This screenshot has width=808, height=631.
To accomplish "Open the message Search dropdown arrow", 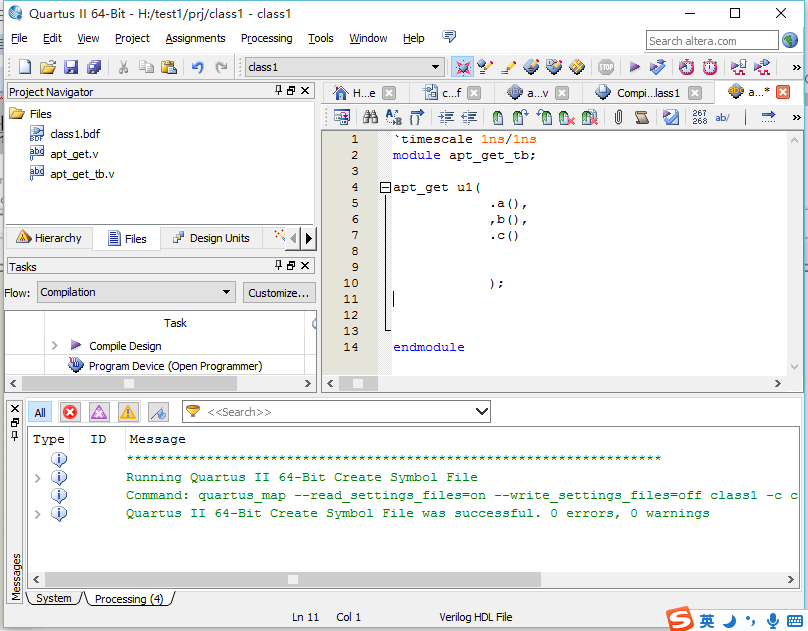I will [481, 412].
